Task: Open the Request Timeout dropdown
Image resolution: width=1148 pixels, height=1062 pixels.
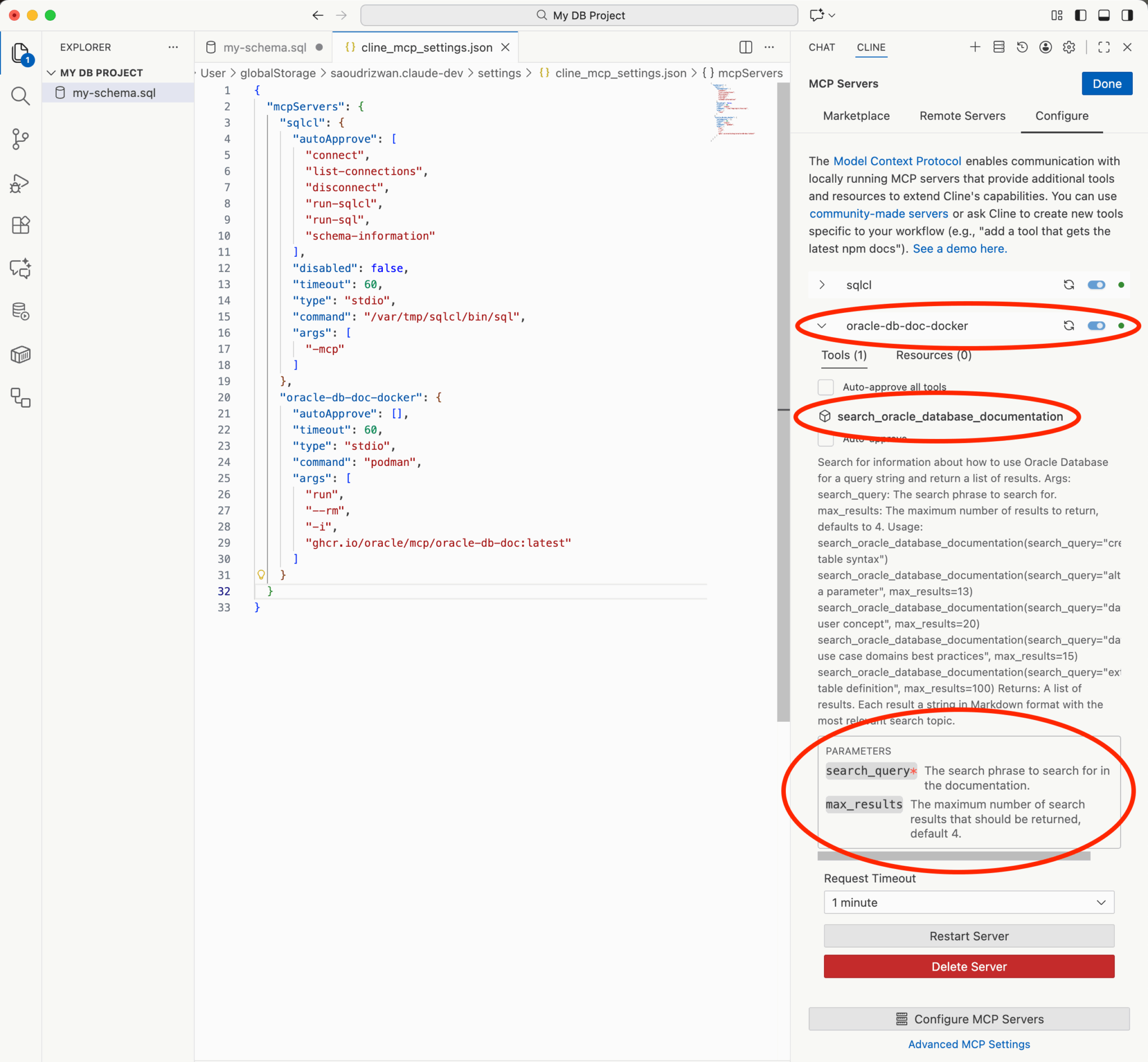Action: (x=968, y=902)
